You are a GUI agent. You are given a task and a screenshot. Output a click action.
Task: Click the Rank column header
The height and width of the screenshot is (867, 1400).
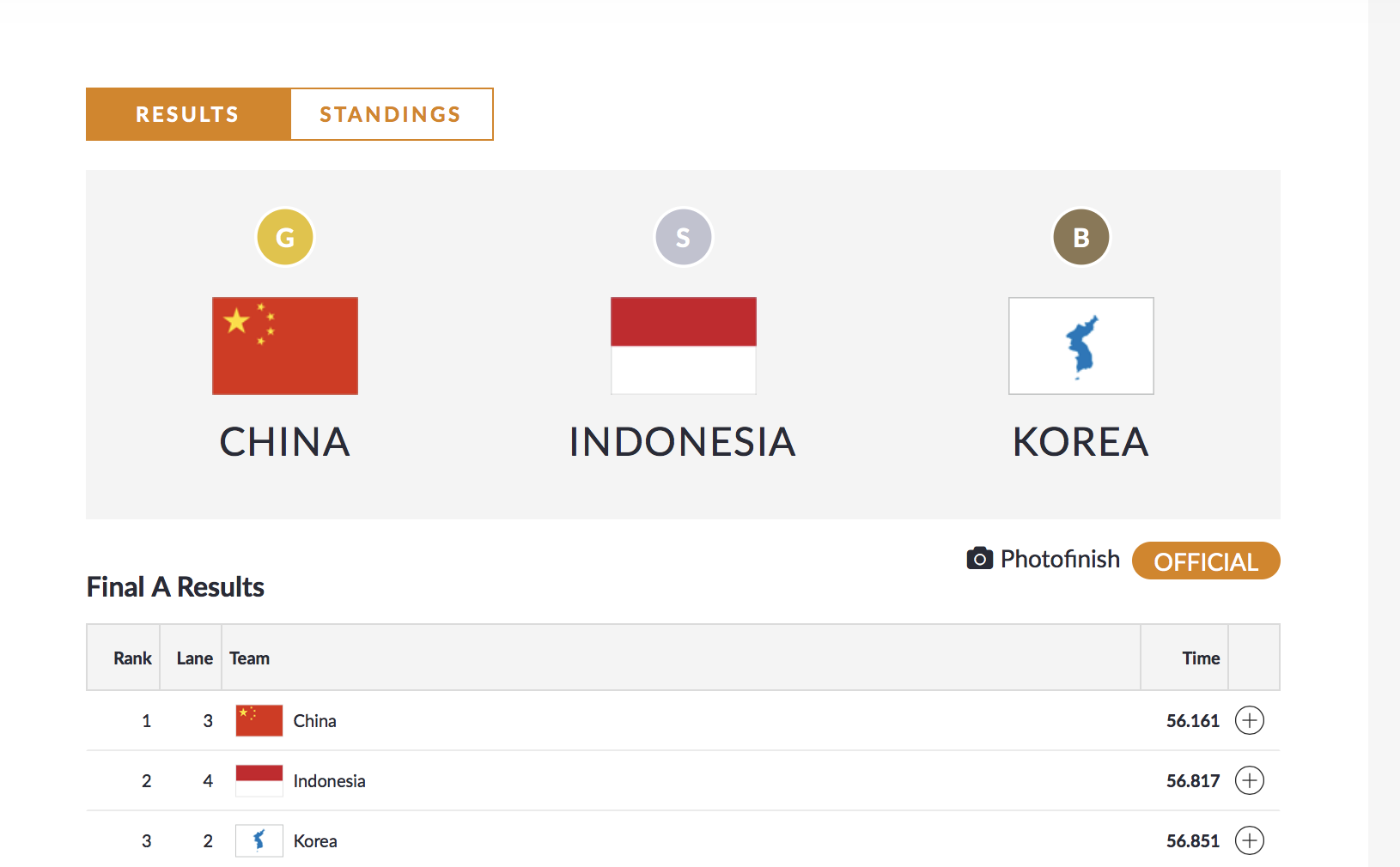[132, 658]
